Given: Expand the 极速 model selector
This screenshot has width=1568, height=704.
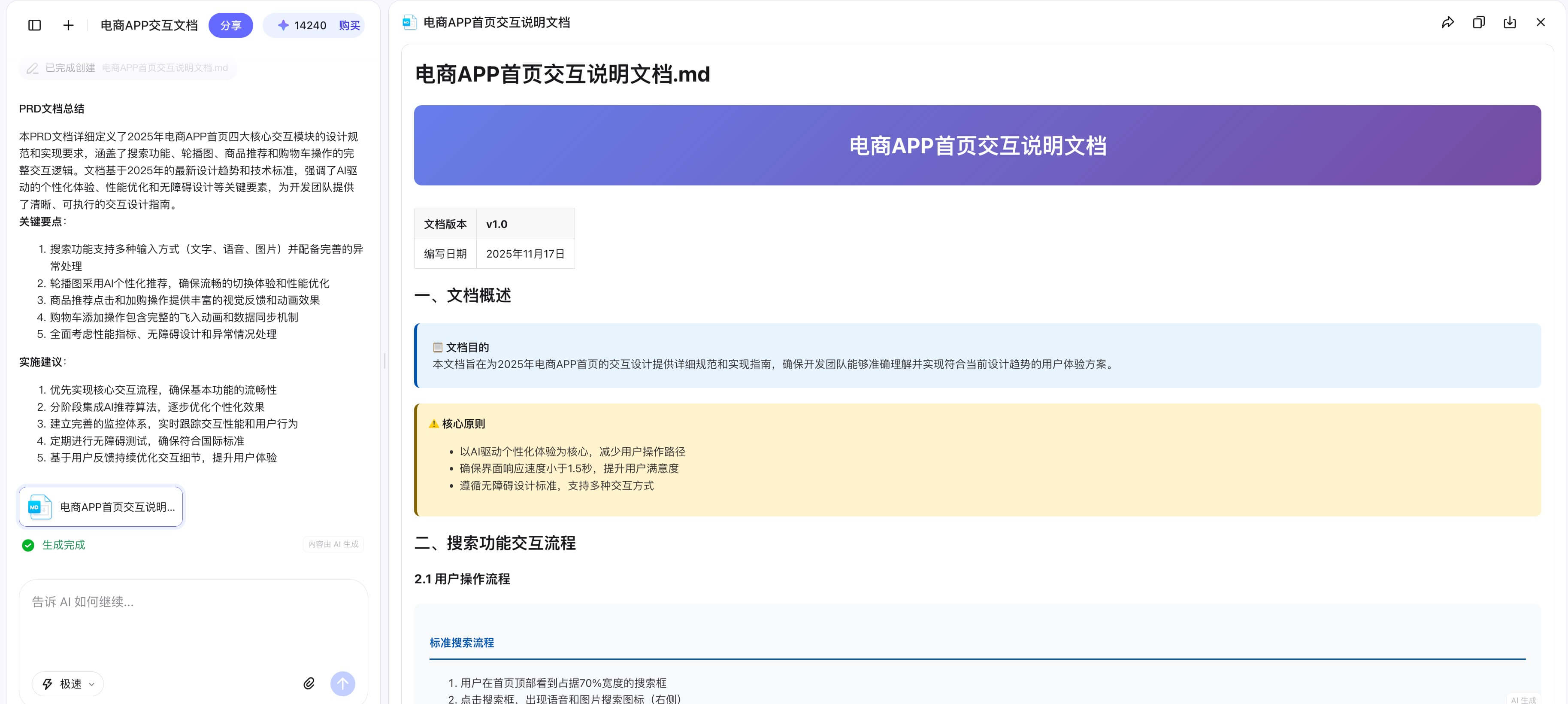Looking at the screenshot, I should click(67, 683).
